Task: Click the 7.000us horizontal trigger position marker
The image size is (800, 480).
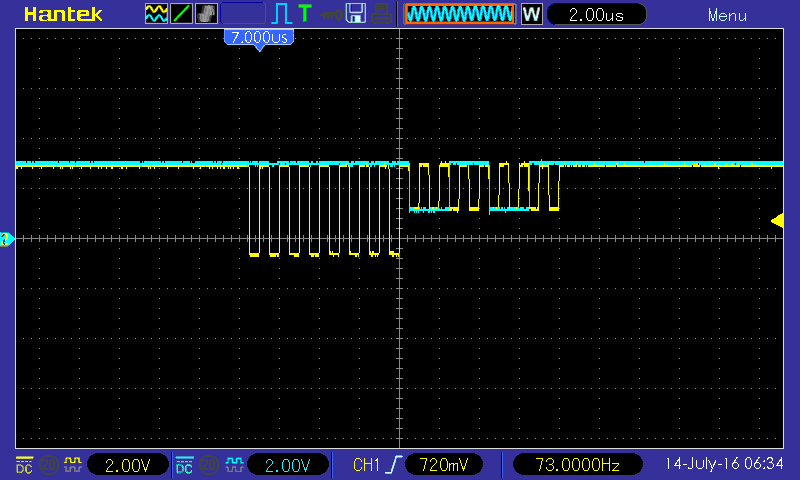Action: point(259,39)
